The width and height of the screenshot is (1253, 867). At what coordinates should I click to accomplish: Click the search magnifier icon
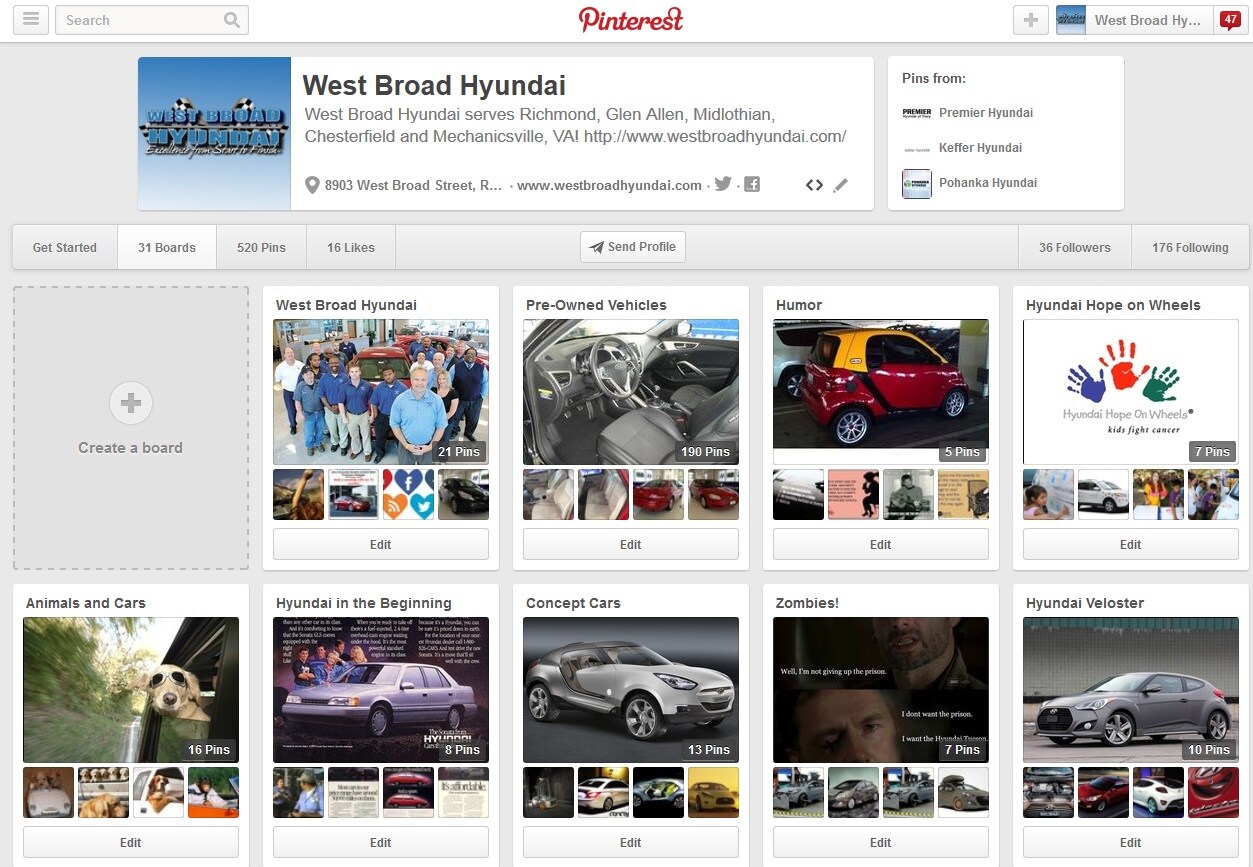[232, 20]
